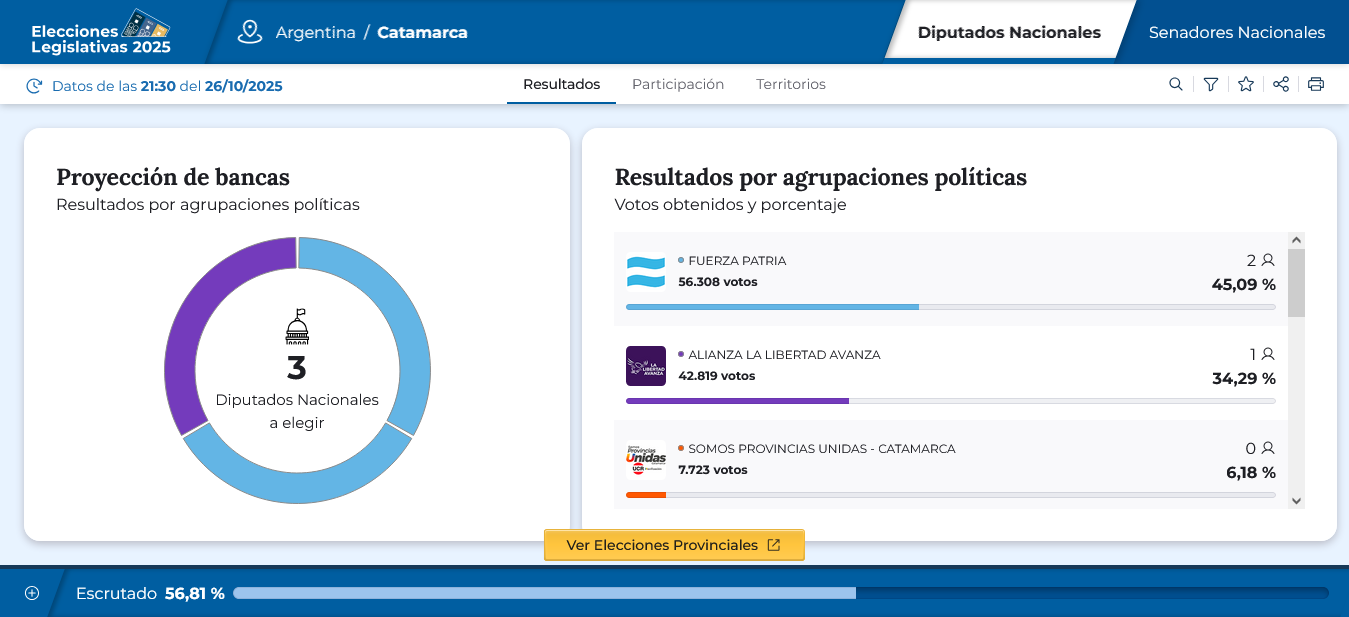Click La Libertad Avanza party logo
1349x617 pixels.
pyautogui.click(x=646, y=366)
